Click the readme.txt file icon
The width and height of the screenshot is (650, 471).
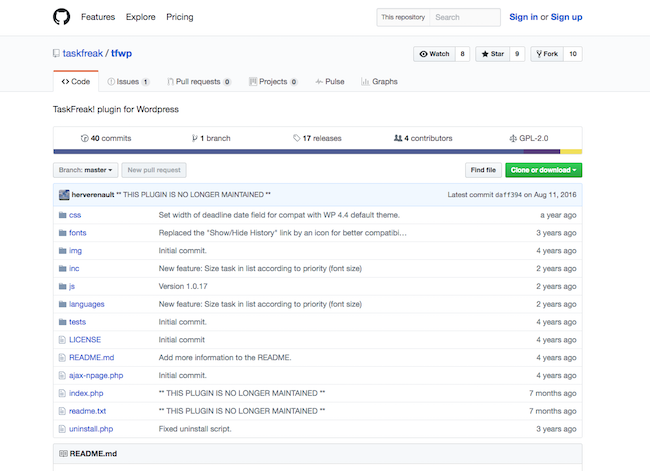pos(62,411)
